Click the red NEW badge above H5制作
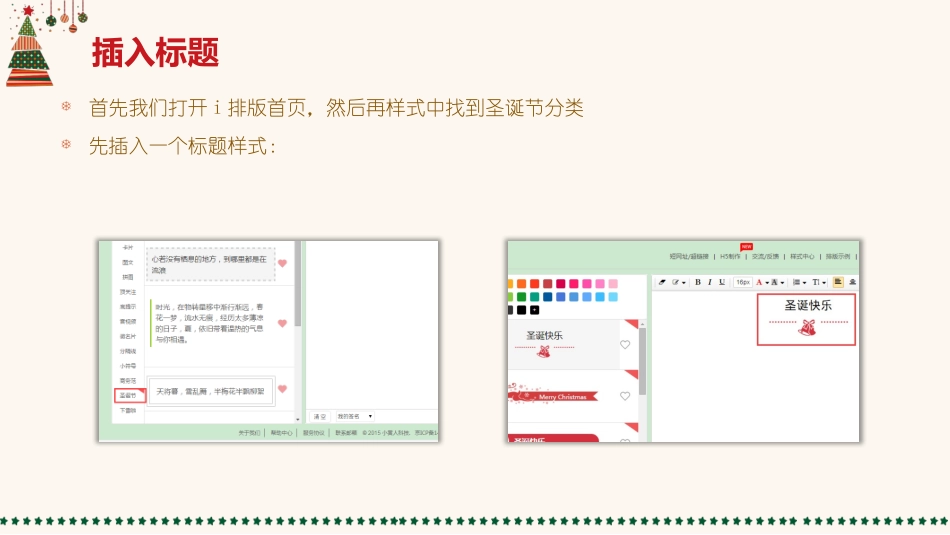The width and height of the screenshot is (950, 535). (x=746, y=247)
